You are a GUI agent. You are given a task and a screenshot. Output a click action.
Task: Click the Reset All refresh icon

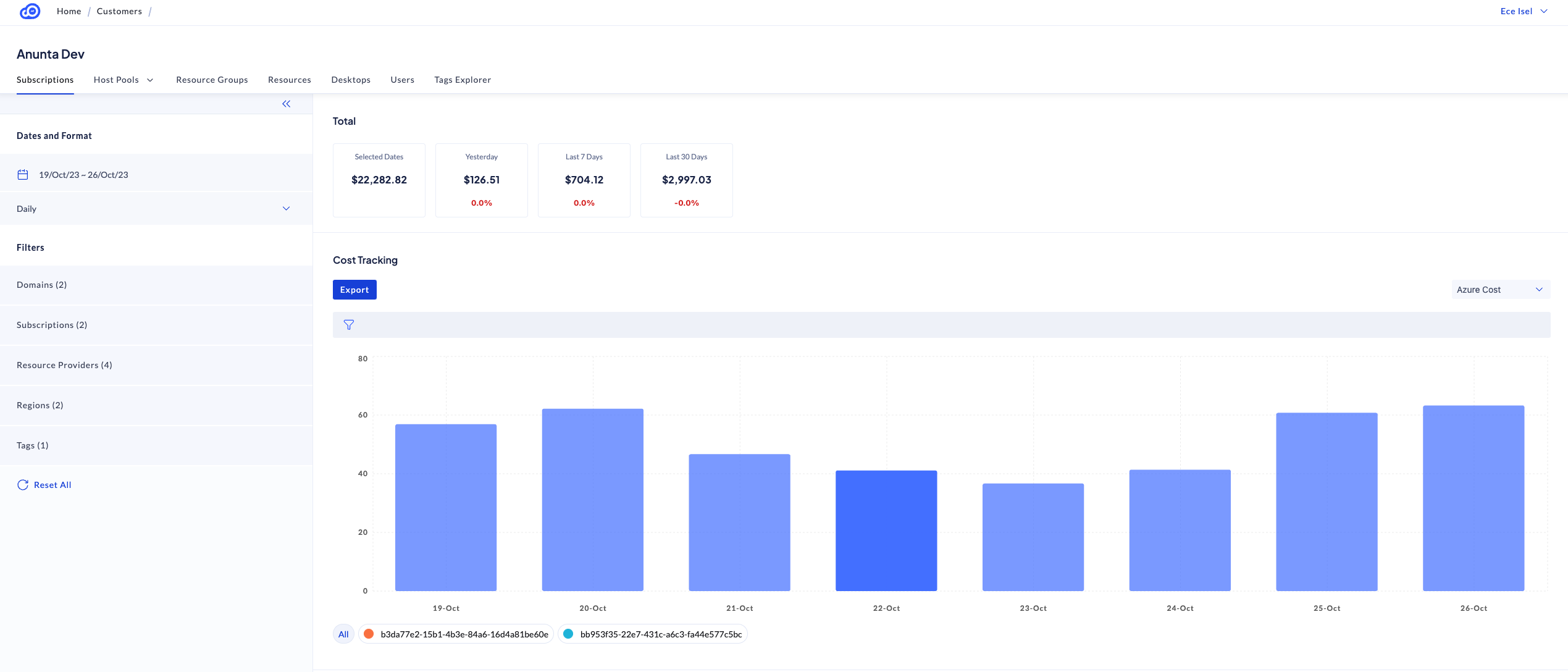pyautogui.click(x=23, y=485)
